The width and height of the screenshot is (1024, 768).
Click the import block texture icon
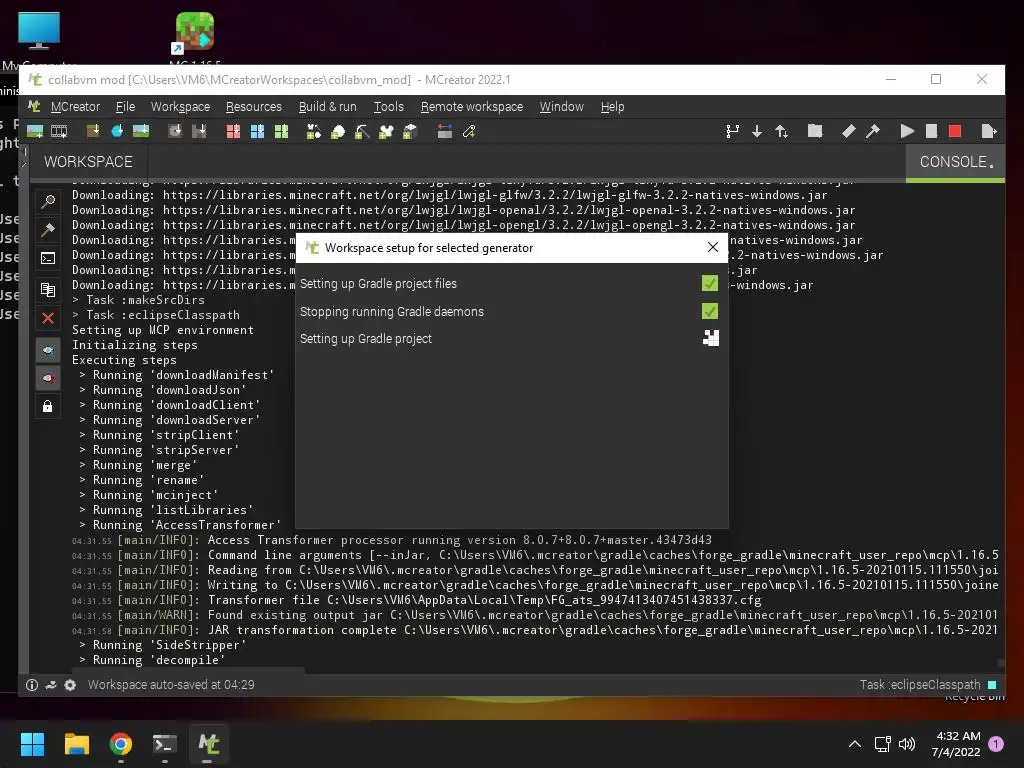click(x=93, y=132)
